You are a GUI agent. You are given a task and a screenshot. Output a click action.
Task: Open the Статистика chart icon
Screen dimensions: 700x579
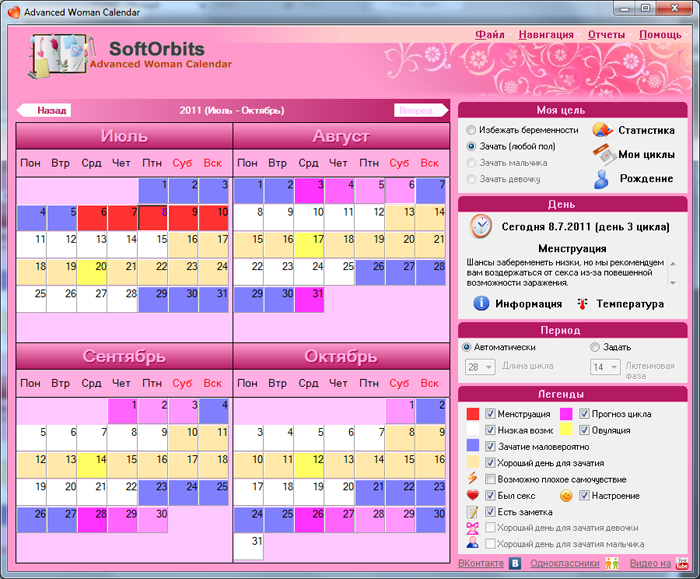click(x=601, y=130)
